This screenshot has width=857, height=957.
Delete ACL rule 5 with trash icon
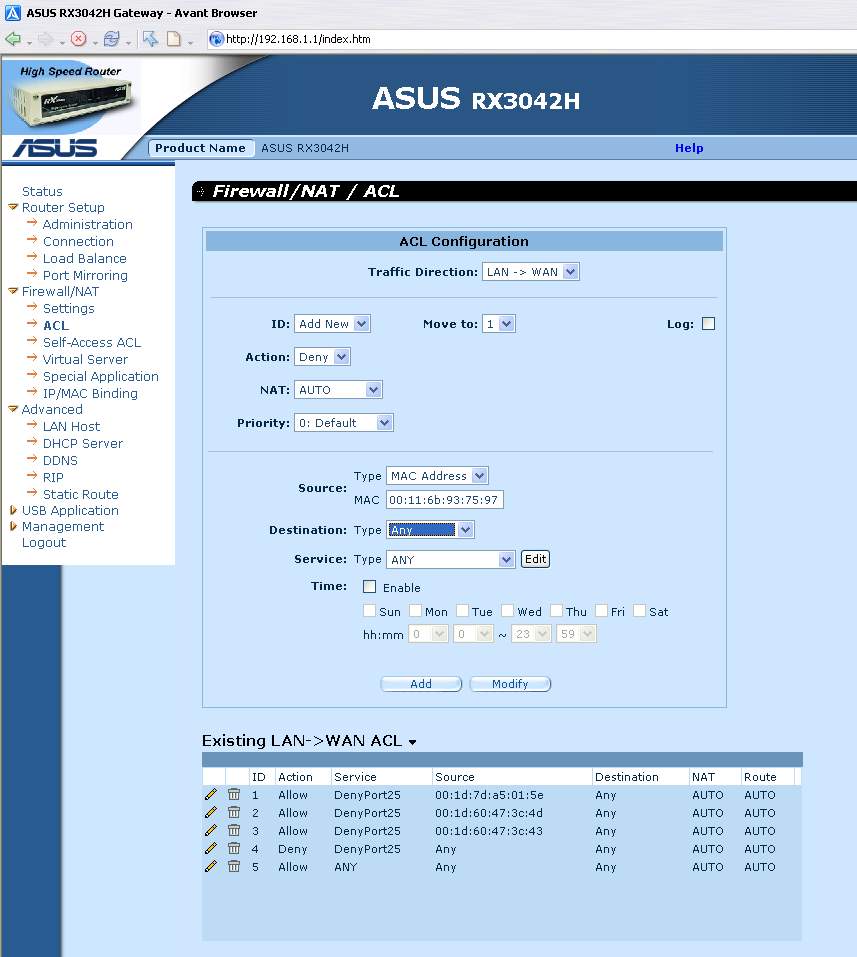tap(234, 867)
